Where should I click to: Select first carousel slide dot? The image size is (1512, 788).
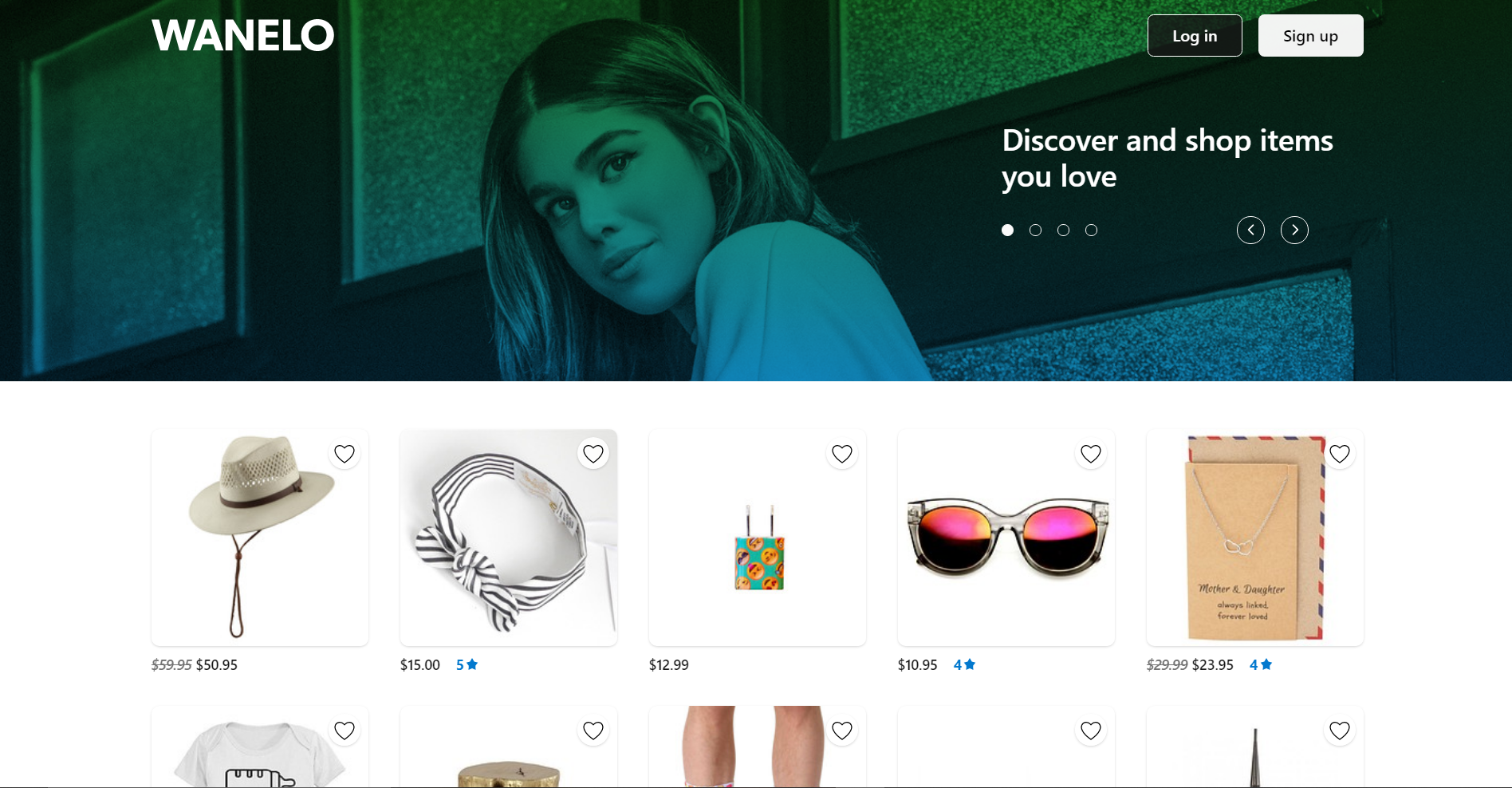[1008, 230]
